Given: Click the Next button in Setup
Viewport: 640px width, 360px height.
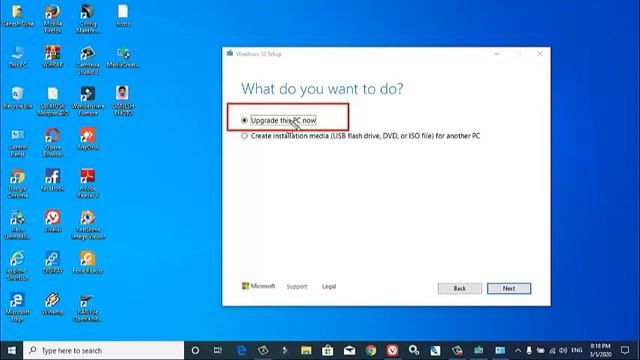Looking at the screenshot, I should [x=509, y=289].
